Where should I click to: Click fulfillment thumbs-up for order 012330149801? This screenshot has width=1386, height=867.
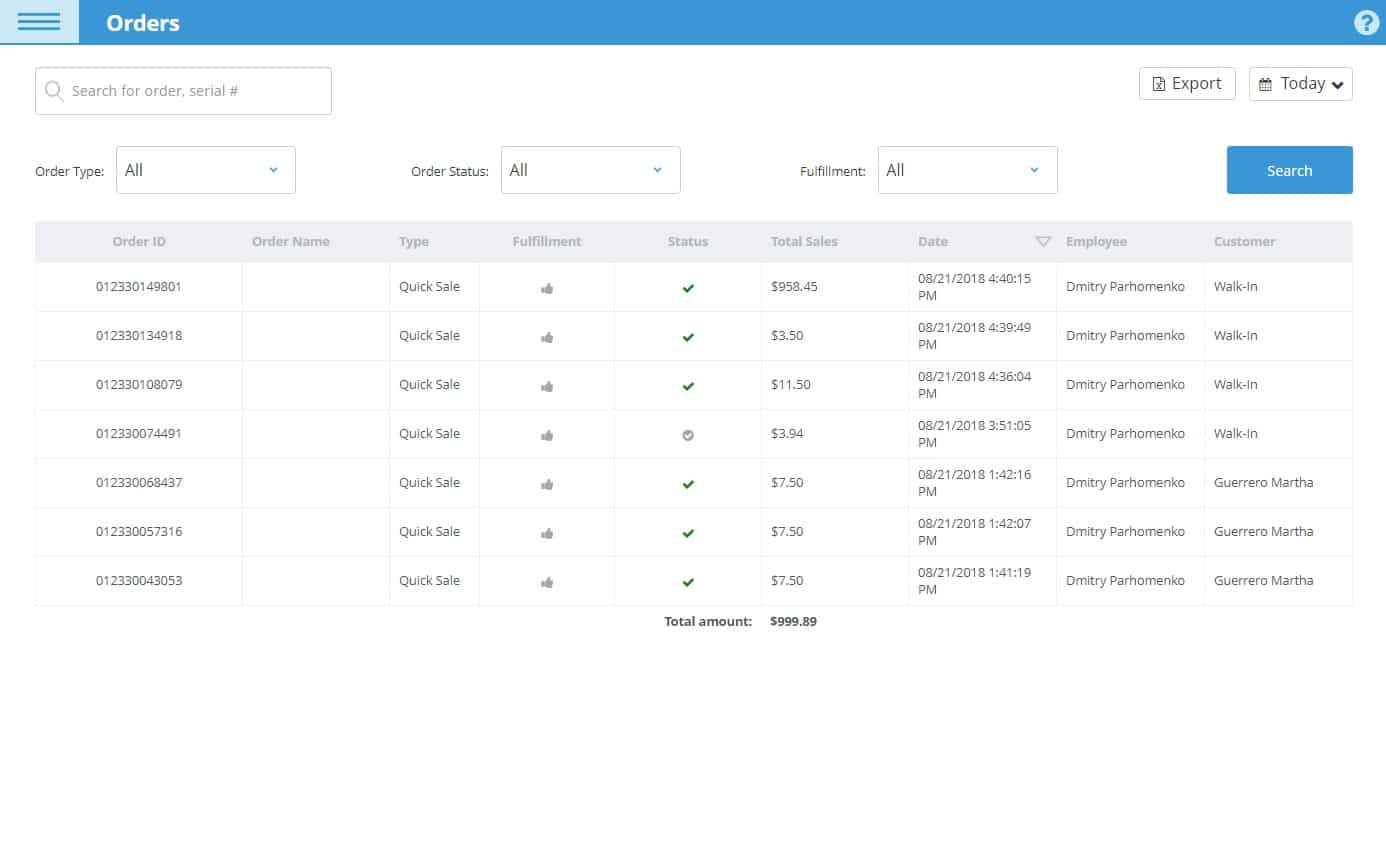[547, 288]
